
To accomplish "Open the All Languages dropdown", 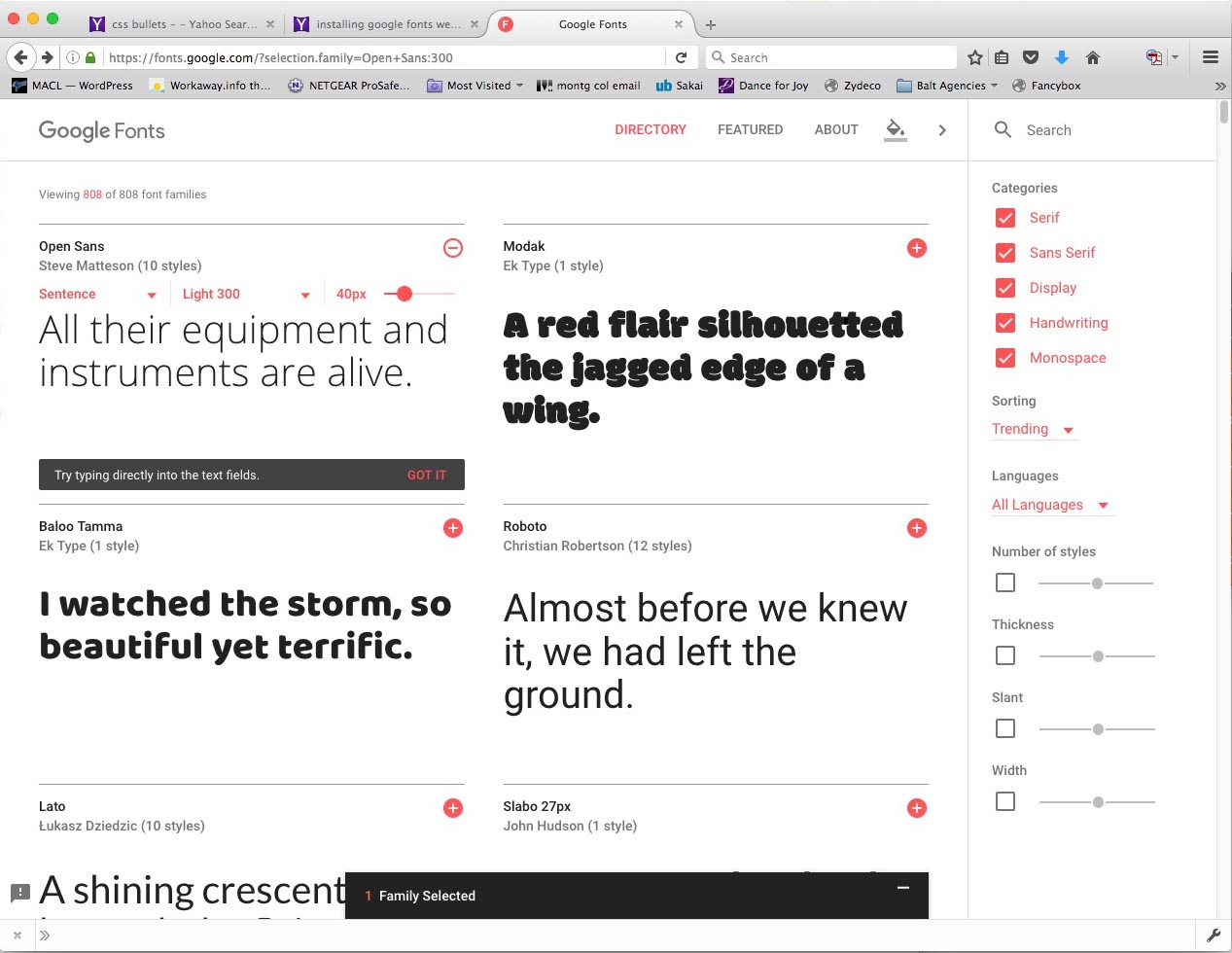I will (1050, 505).
